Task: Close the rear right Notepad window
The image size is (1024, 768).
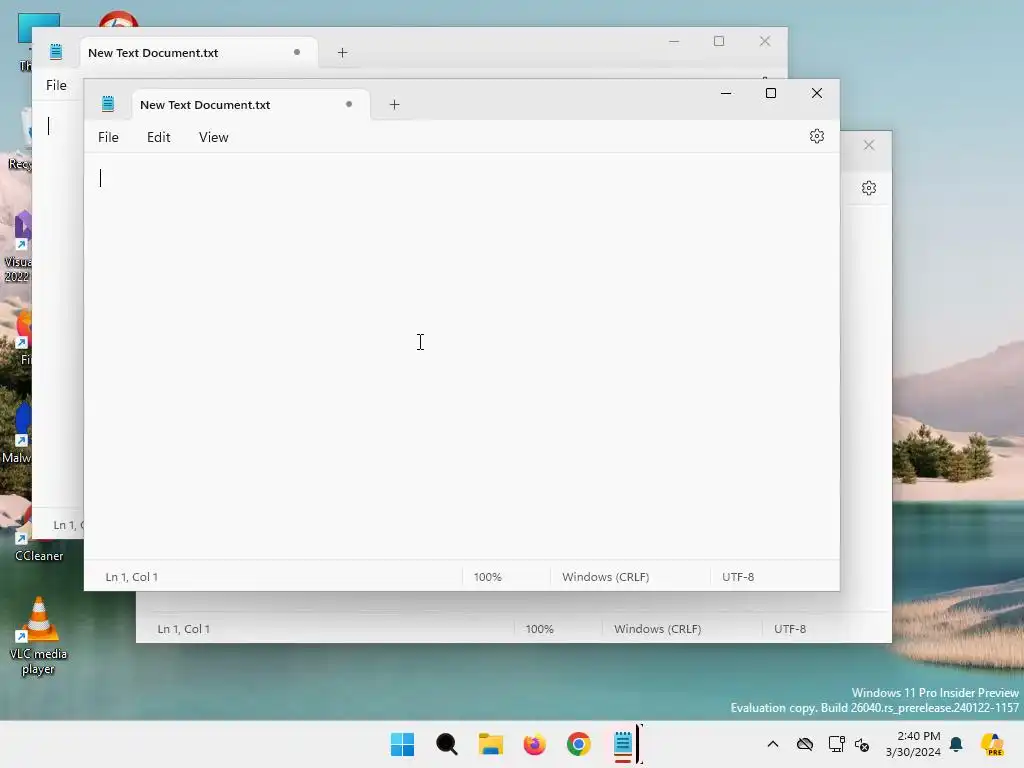Action: [869, 145]
